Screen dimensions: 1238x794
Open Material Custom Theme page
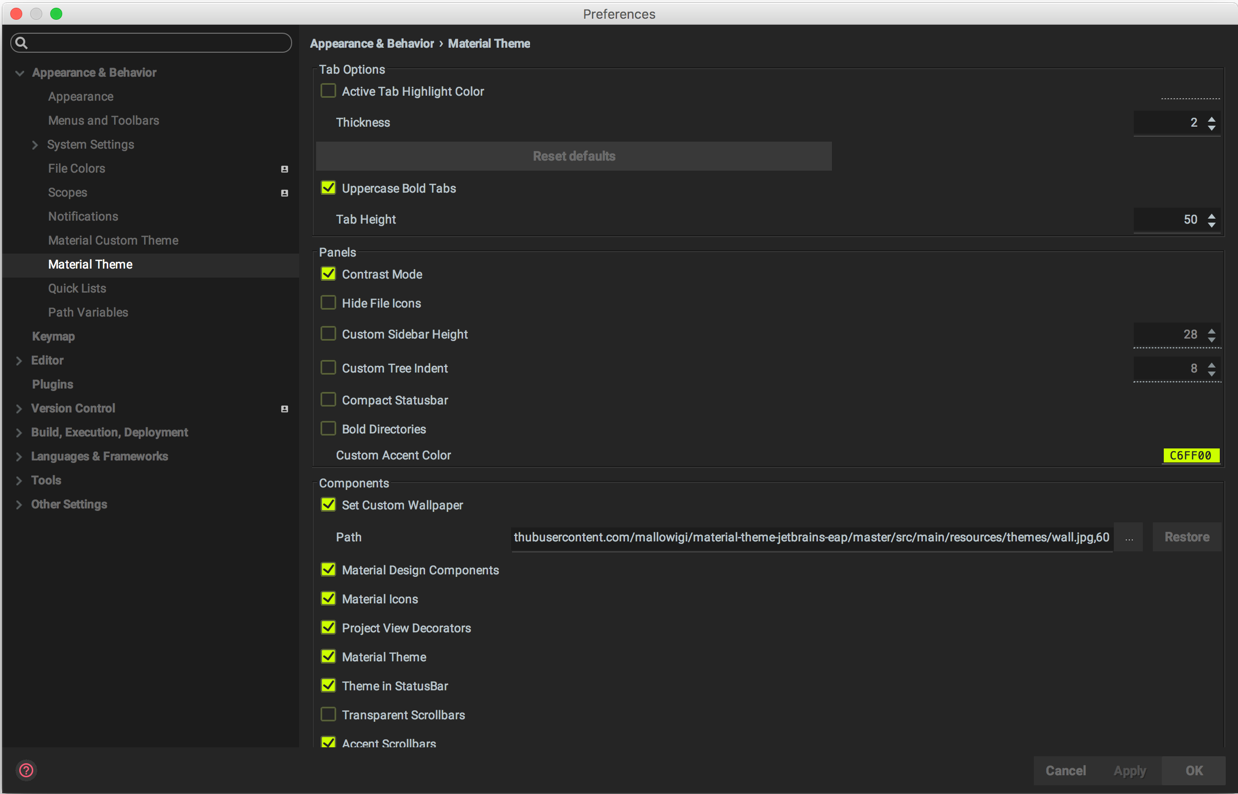pos(113,241)
